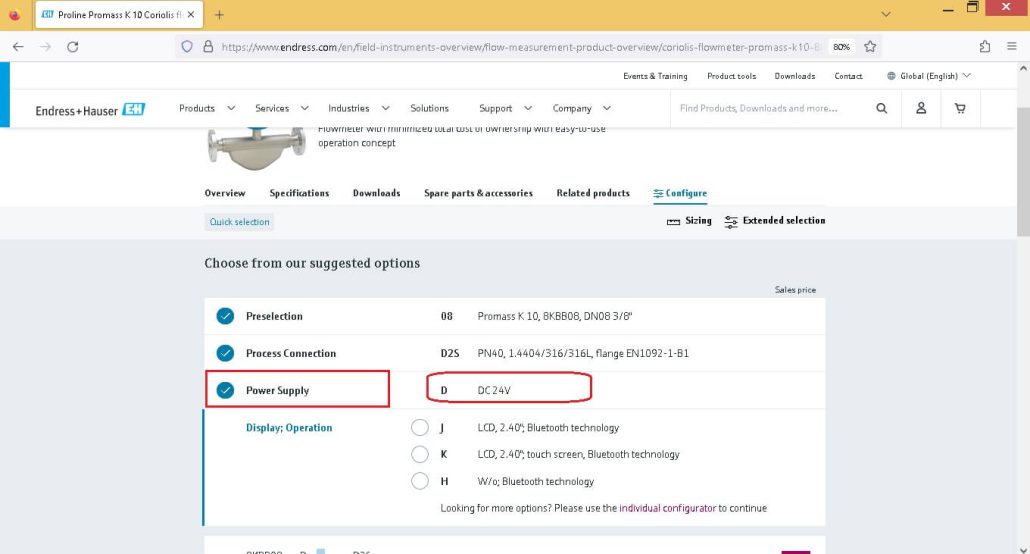Click the page vertical scrollbar thumb
The width and height of the screenshot is (1030, 554).
(x=1023, y=172)
